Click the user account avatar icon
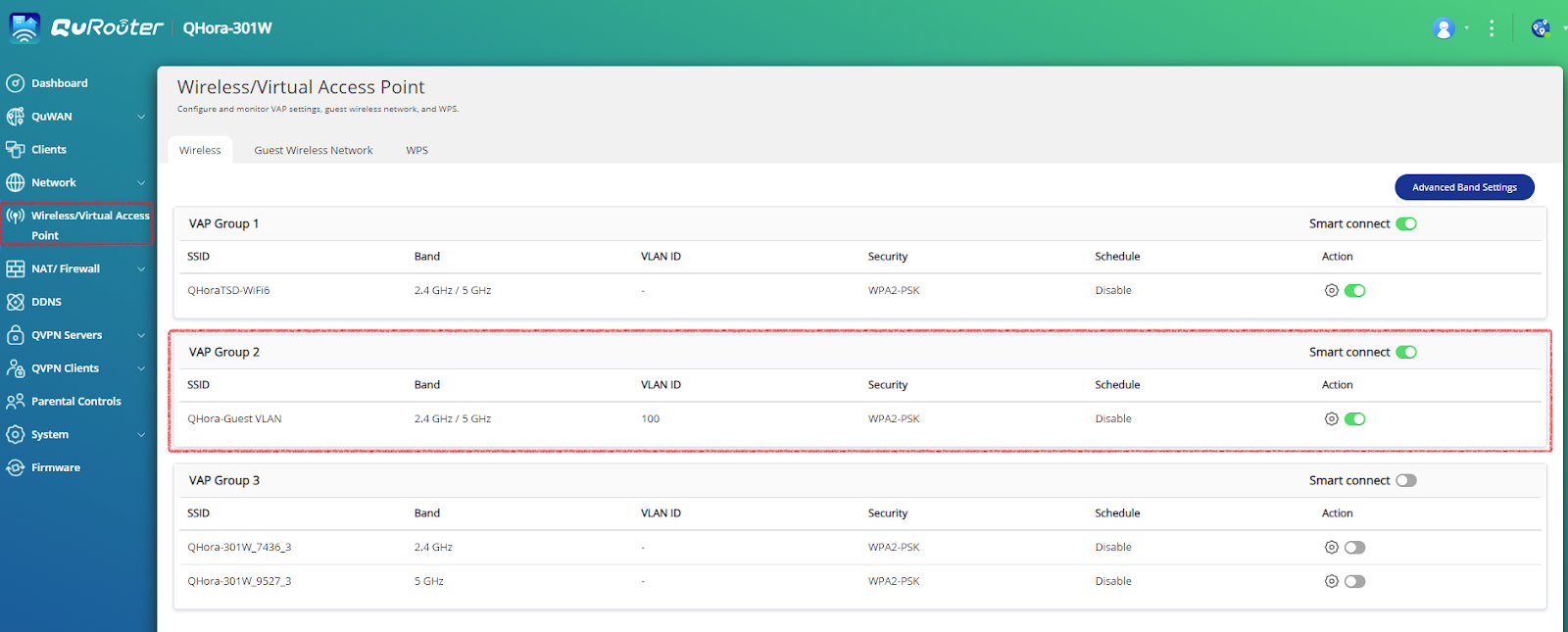 click(1444, 28)
